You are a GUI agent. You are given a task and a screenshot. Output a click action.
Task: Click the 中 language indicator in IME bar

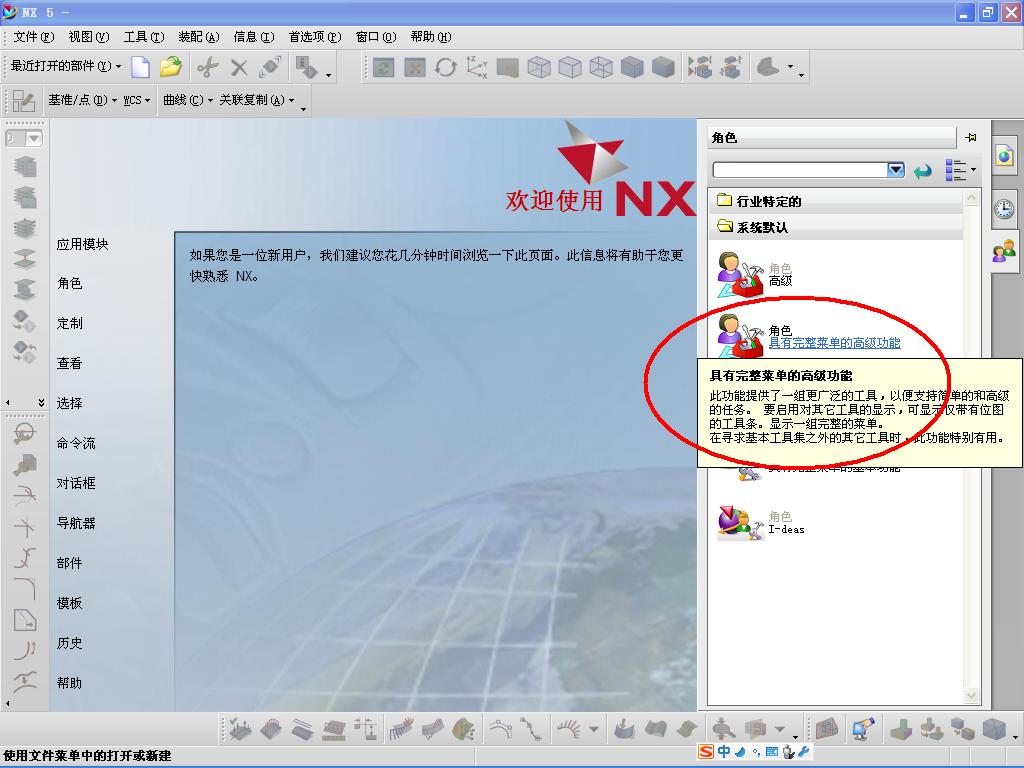(x=724, y=752)
